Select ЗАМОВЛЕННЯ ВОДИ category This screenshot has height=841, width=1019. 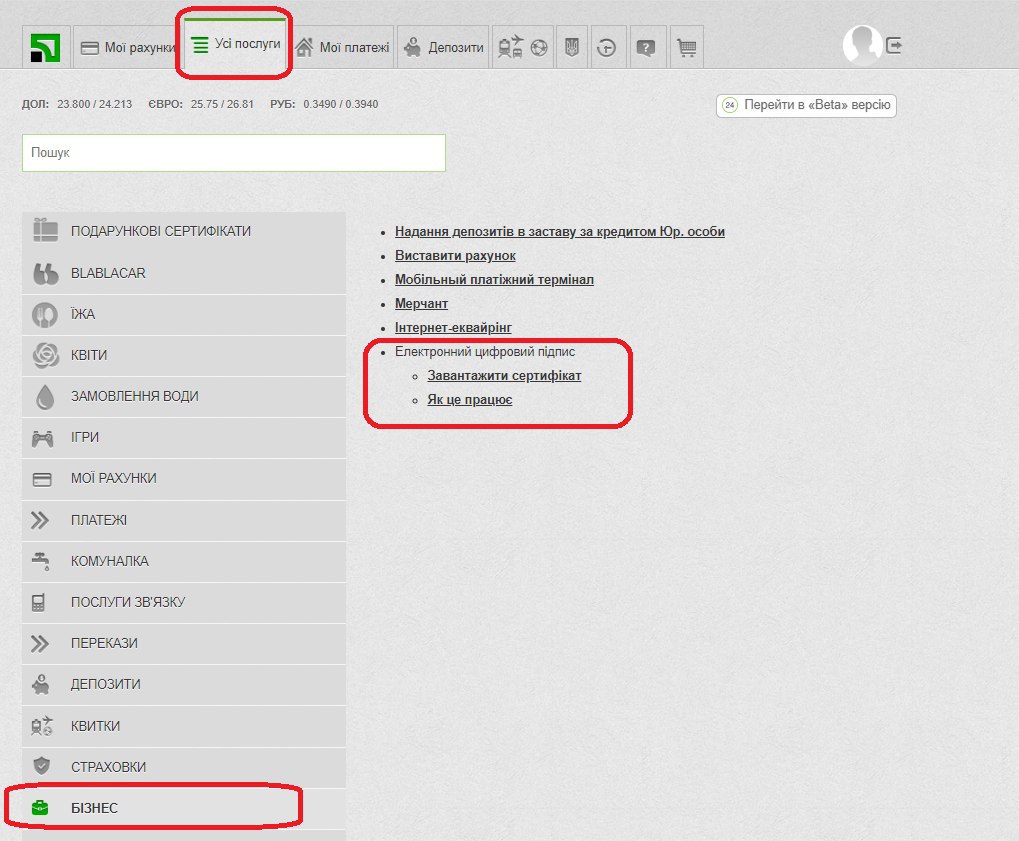point(184,396)
